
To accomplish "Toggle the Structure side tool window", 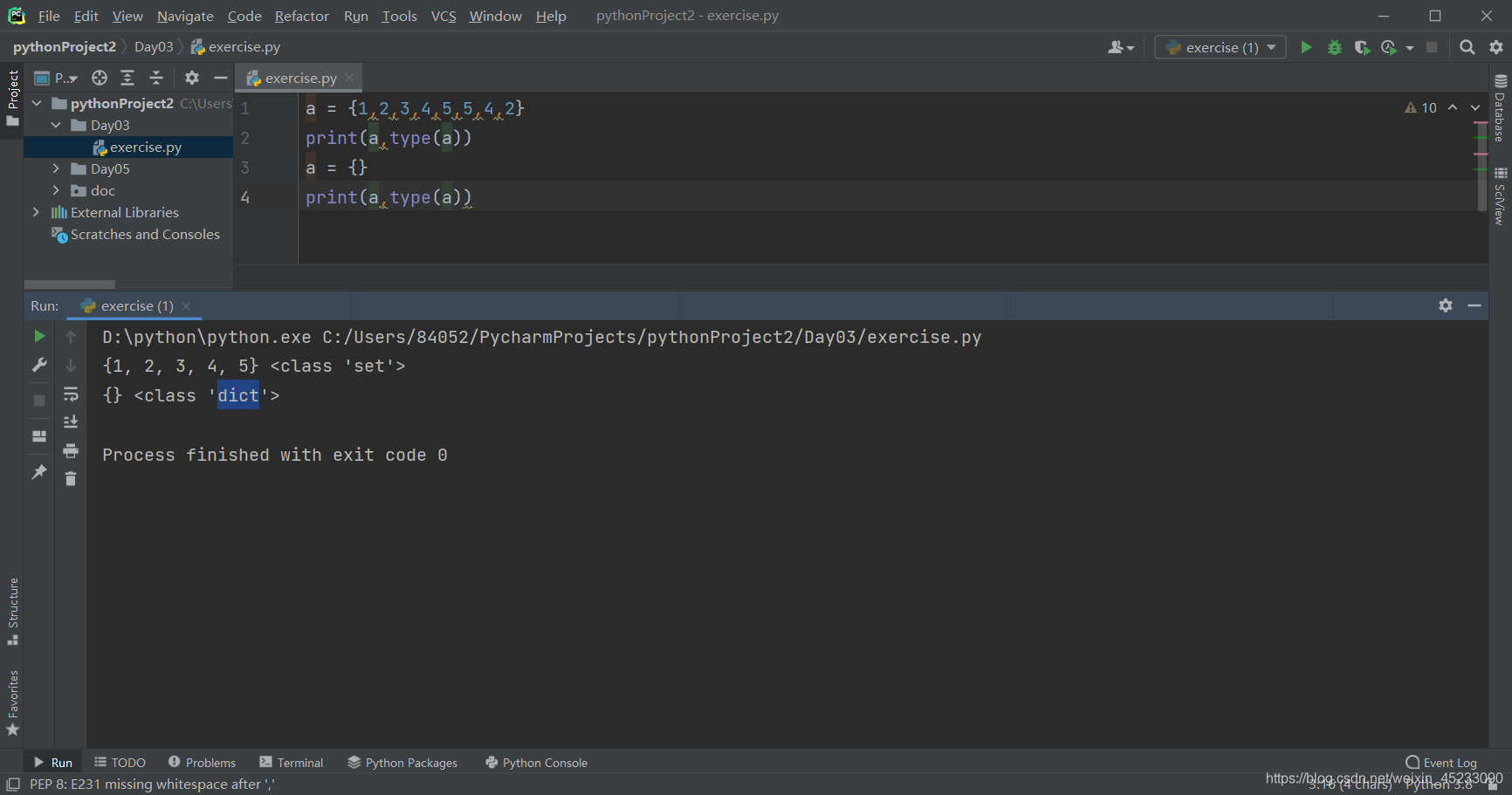I will [x=12, y=611].
